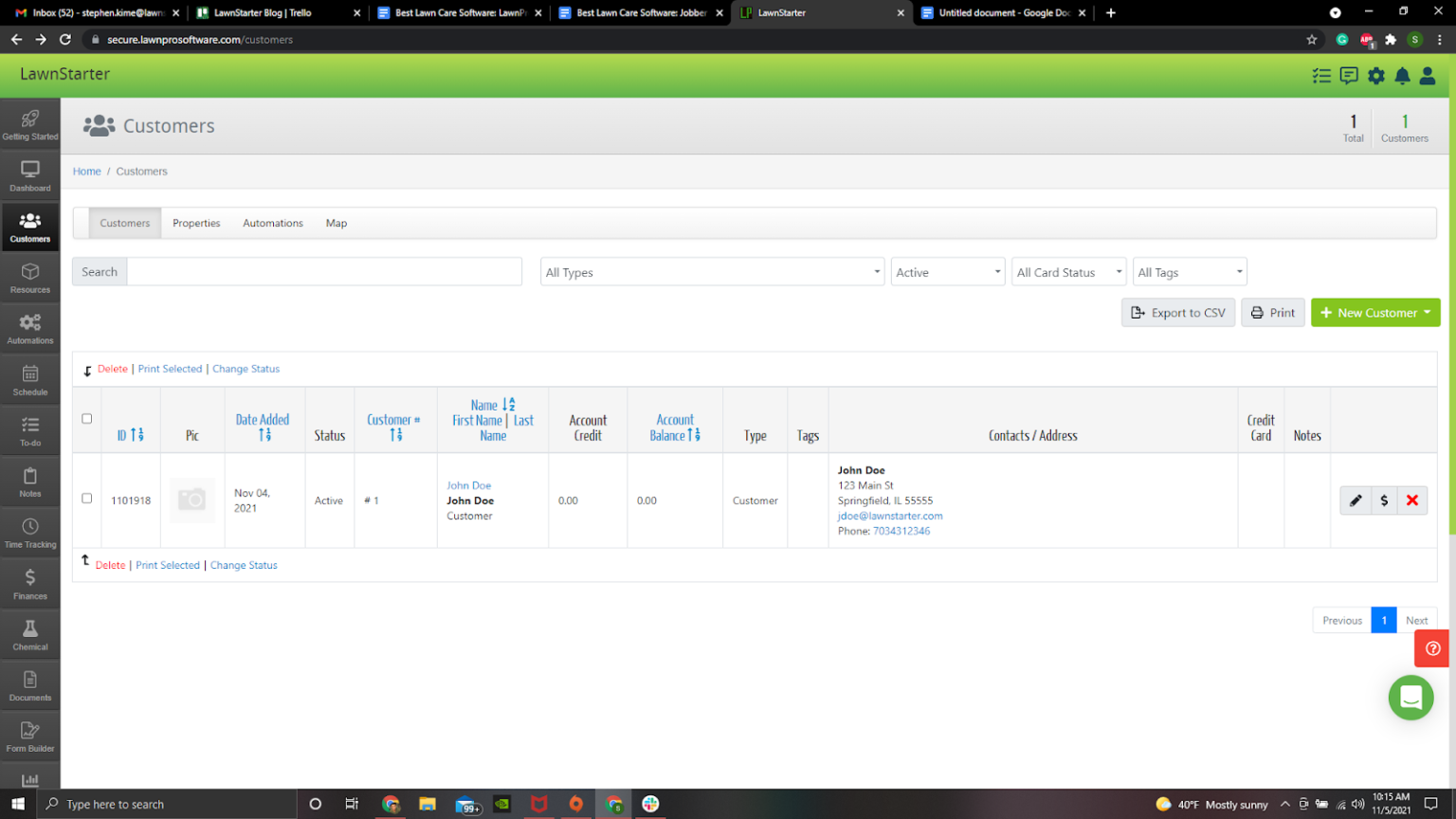
Task: Switch to the Map tab
Action: point(337,223)
